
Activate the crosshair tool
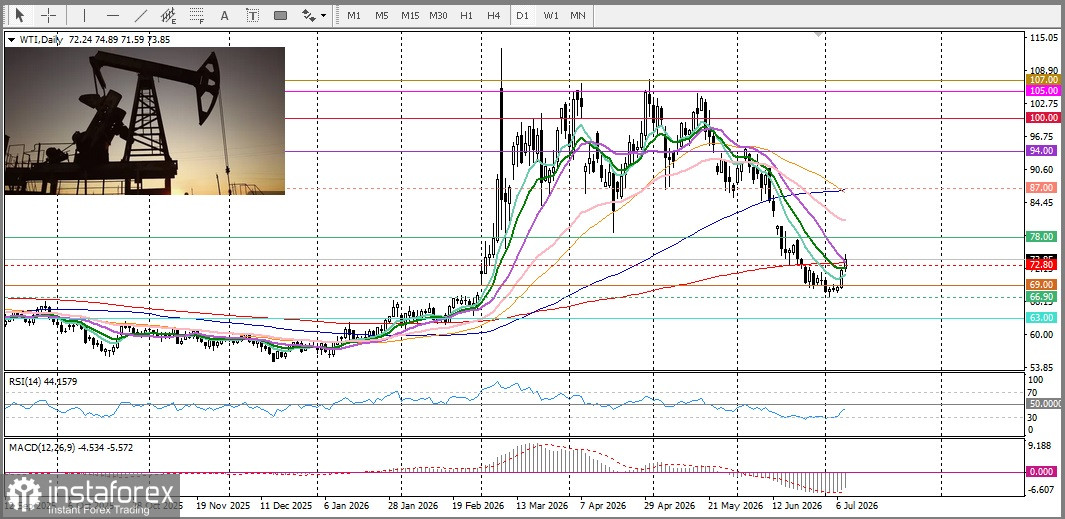pyautogui.click(x=49, y=15)
